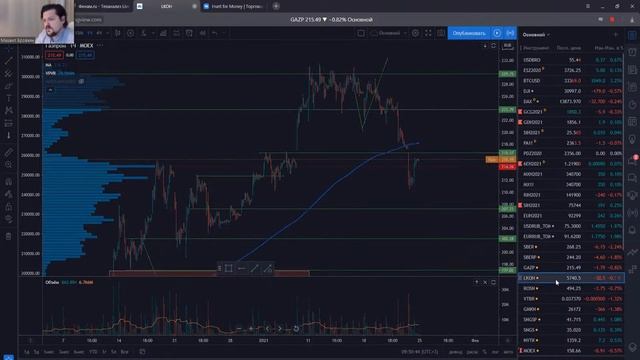The height and width of the screenshot is (360, 640).
Task: Select the VTBR row in watchlist
Action: [571, 299]
